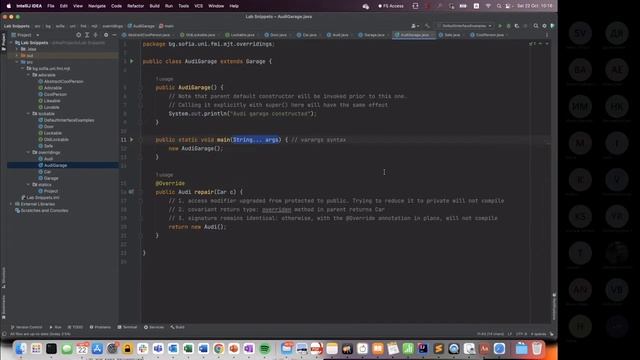Run the AudiGarage class via gutter arrow

[131, 61]
